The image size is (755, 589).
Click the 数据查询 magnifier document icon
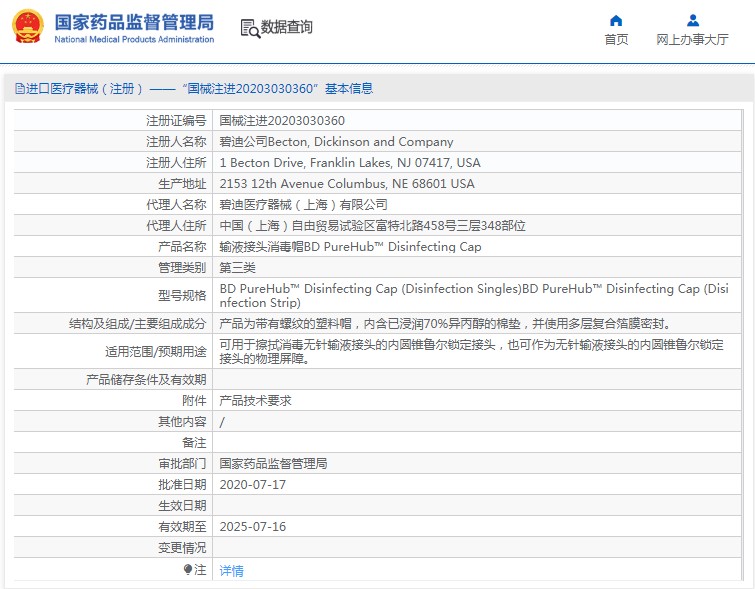(249, 28)
